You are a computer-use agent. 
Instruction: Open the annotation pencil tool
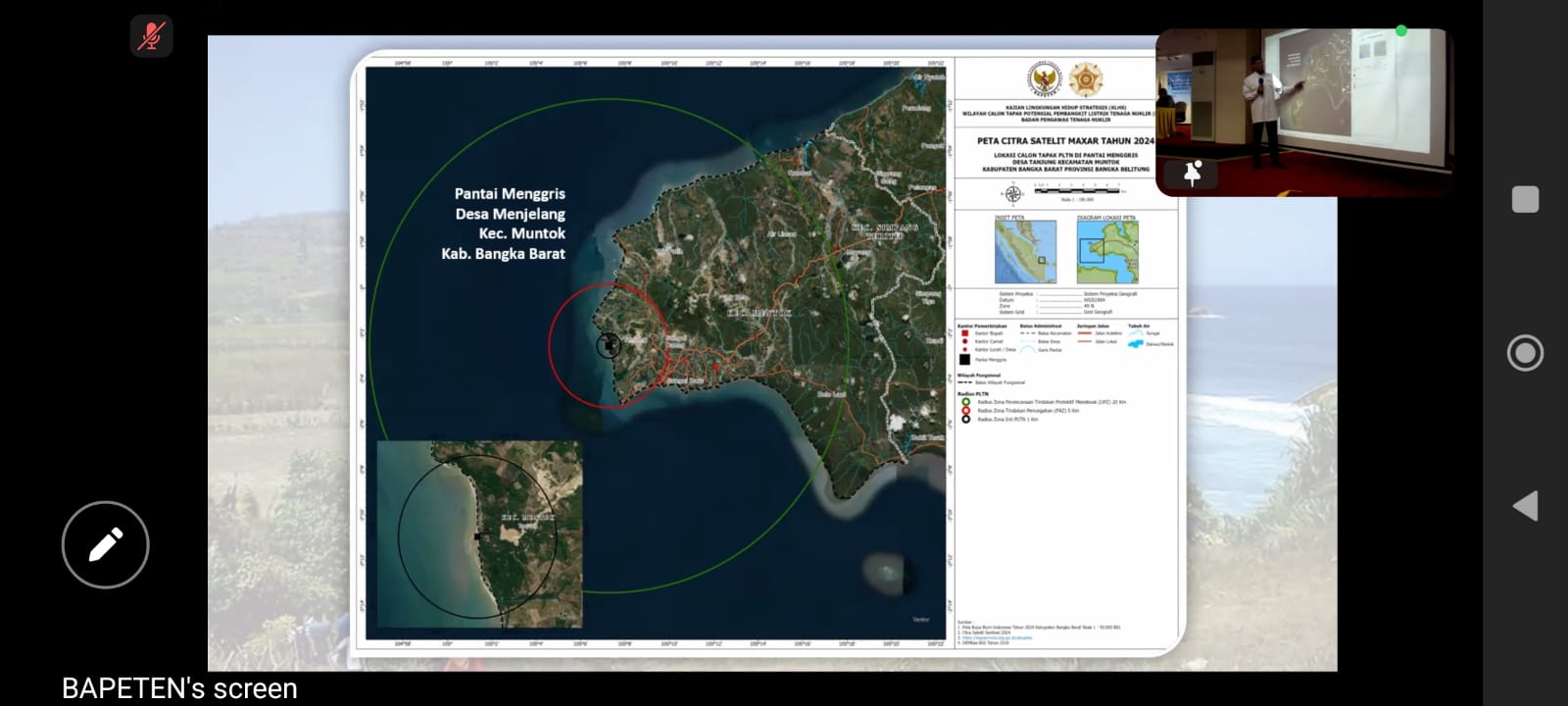pyautogui.click(x=106, y=545)
